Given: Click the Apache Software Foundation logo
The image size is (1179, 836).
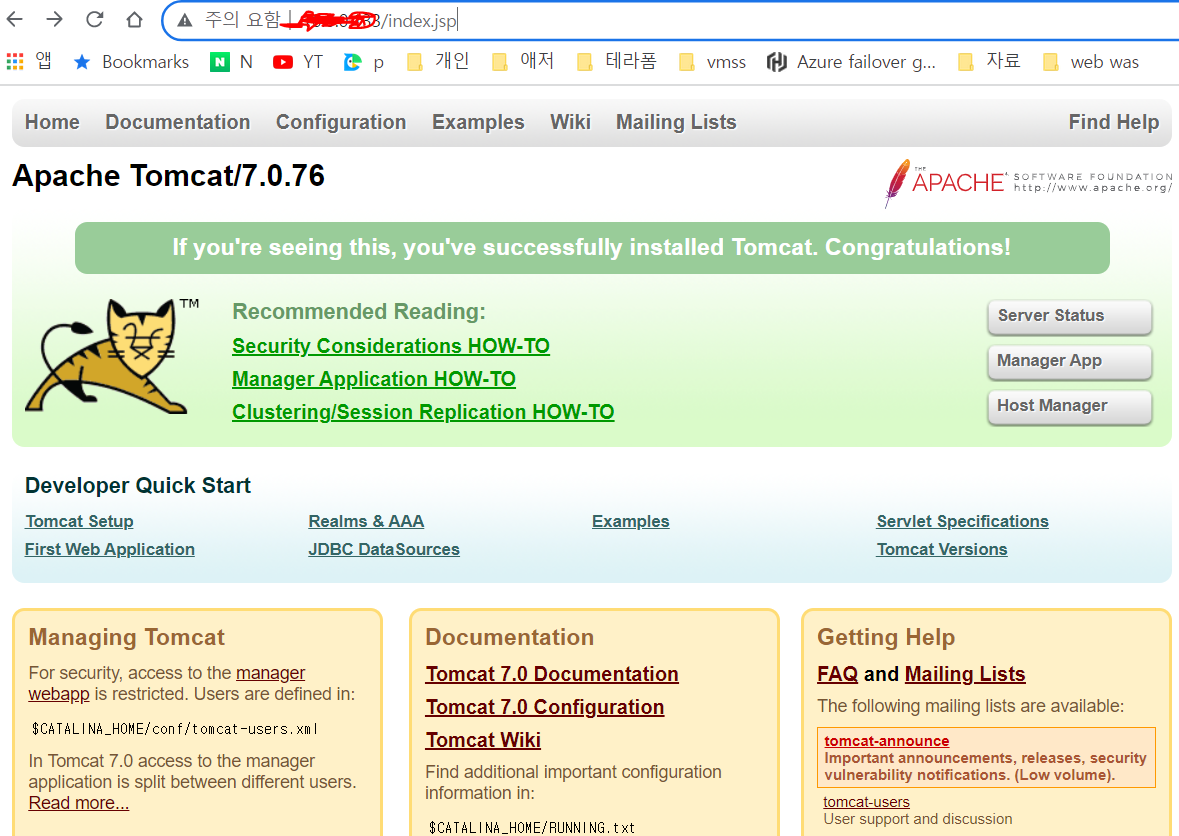Looking at the screenshot, I should pos(1028,183).
